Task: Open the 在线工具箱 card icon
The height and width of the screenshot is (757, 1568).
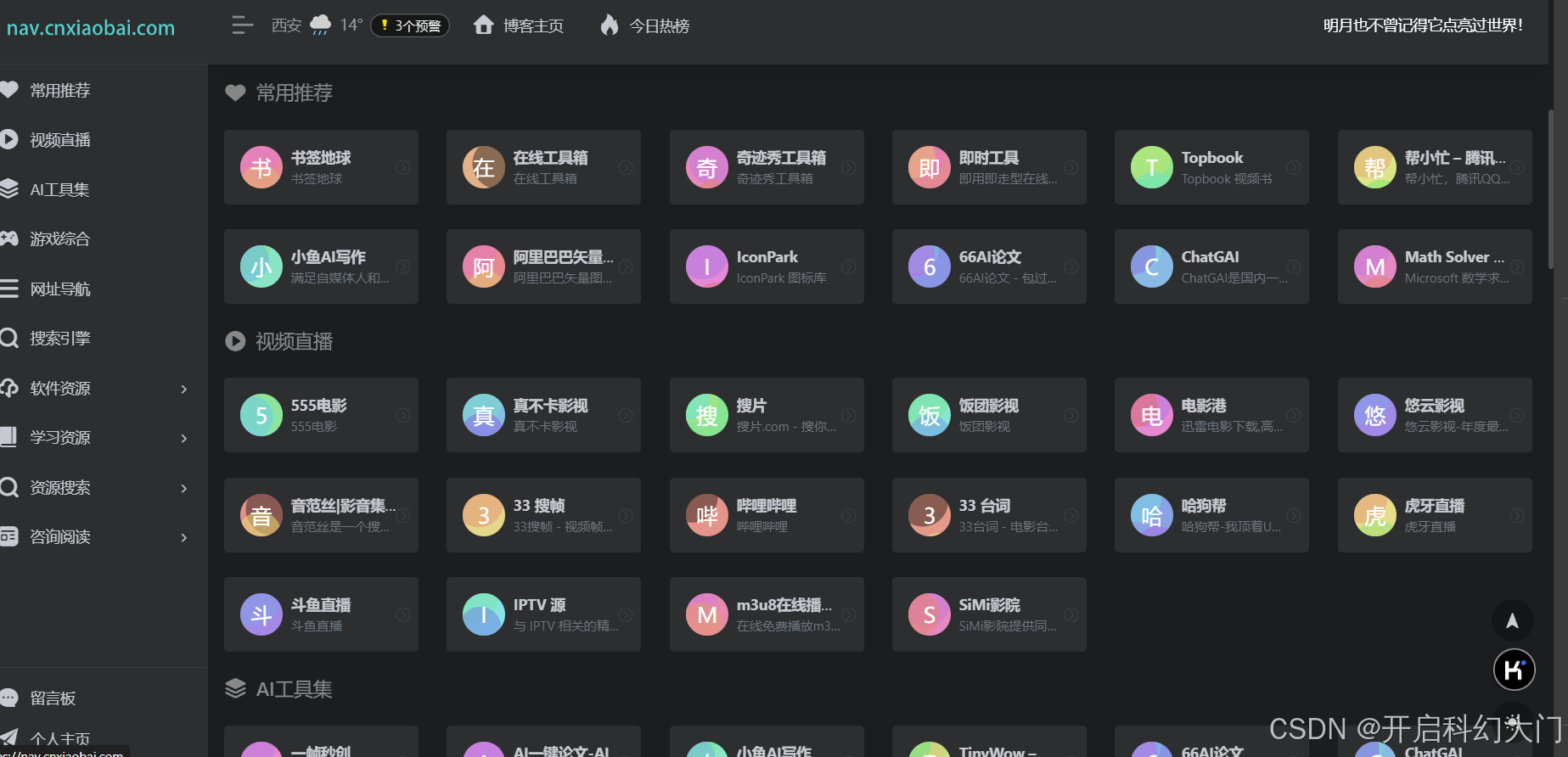Action: 484,167
